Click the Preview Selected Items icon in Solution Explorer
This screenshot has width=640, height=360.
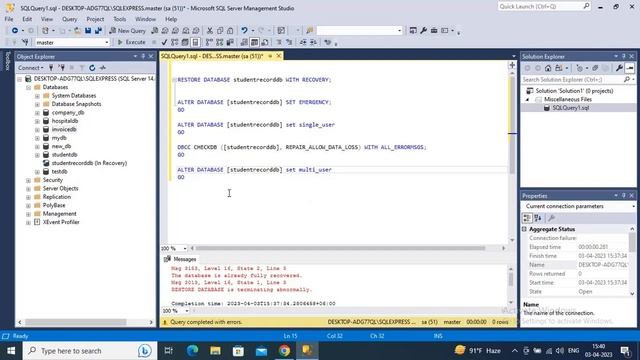(630, 68)
